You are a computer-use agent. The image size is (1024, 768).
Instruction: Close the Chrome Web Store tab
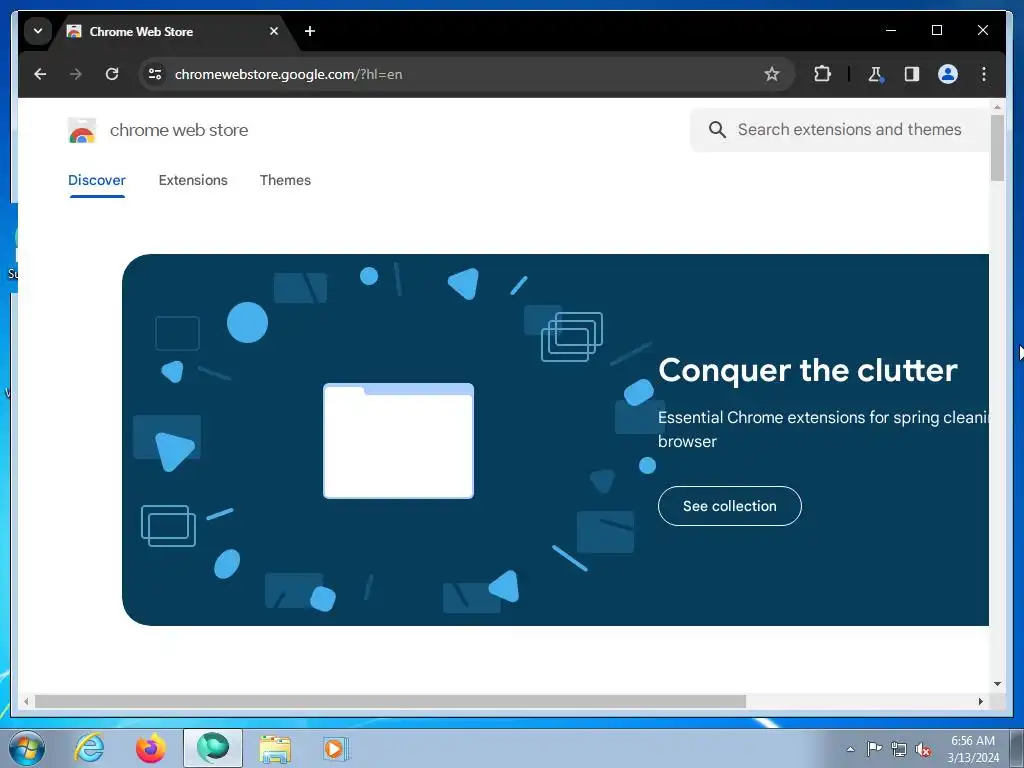274,31
